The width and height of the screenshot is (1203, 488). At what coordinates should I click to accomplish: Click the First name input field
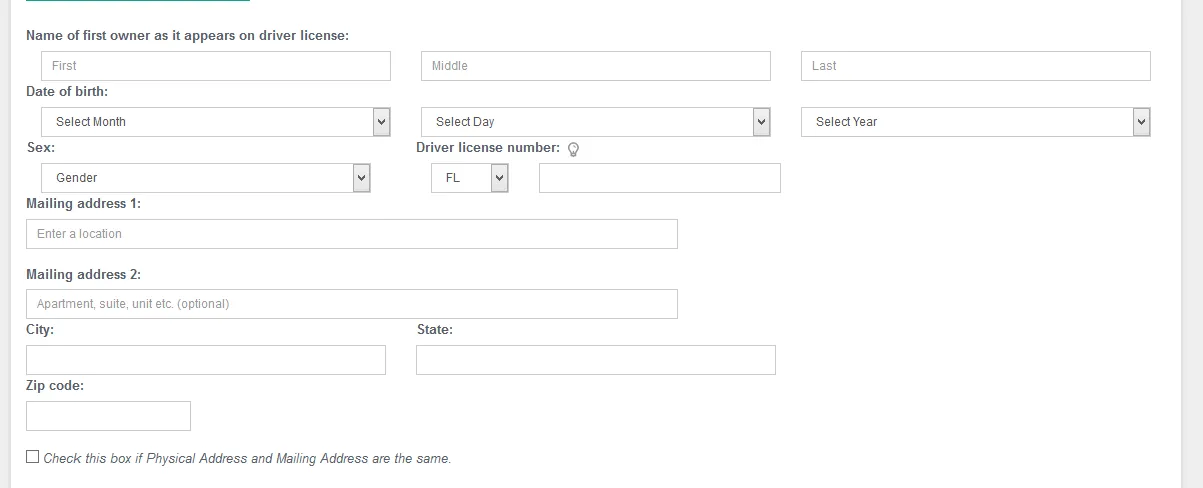216,66
